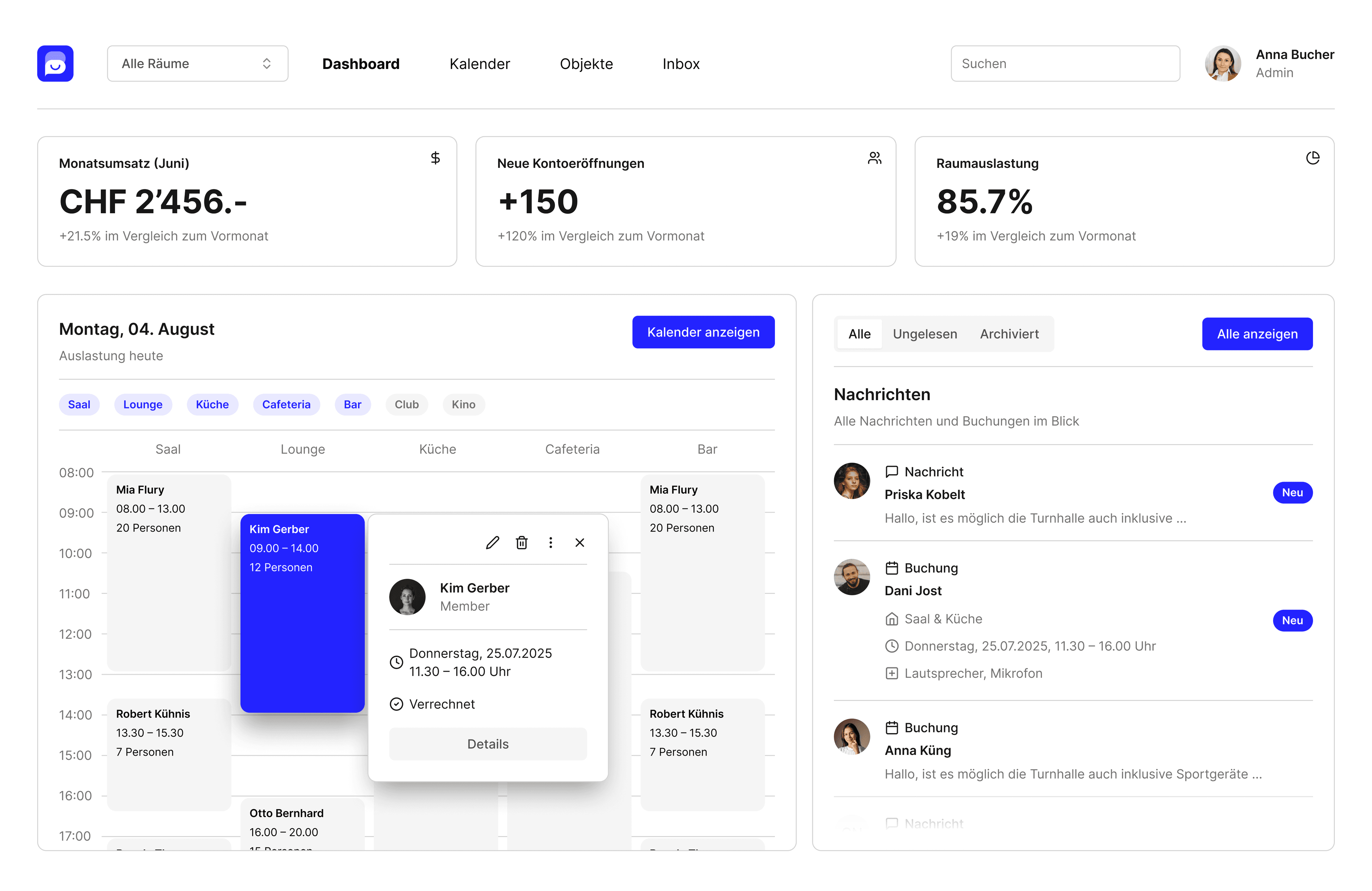Click the pencil edit icon in booking popup
The width and height of the screenshot is (1372, 891).
coord(492,542)
